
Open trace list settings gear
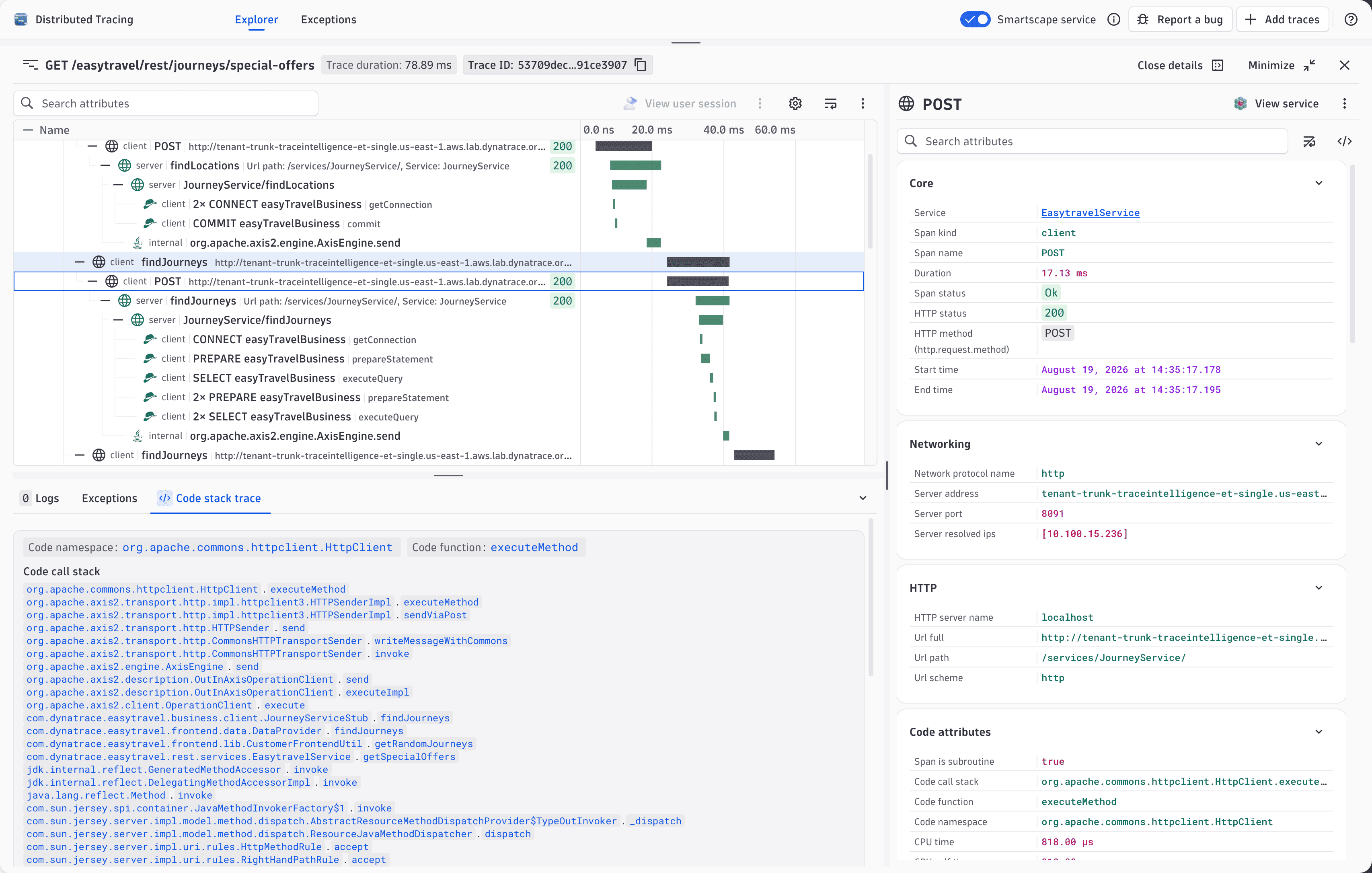[x=795, y=103]
